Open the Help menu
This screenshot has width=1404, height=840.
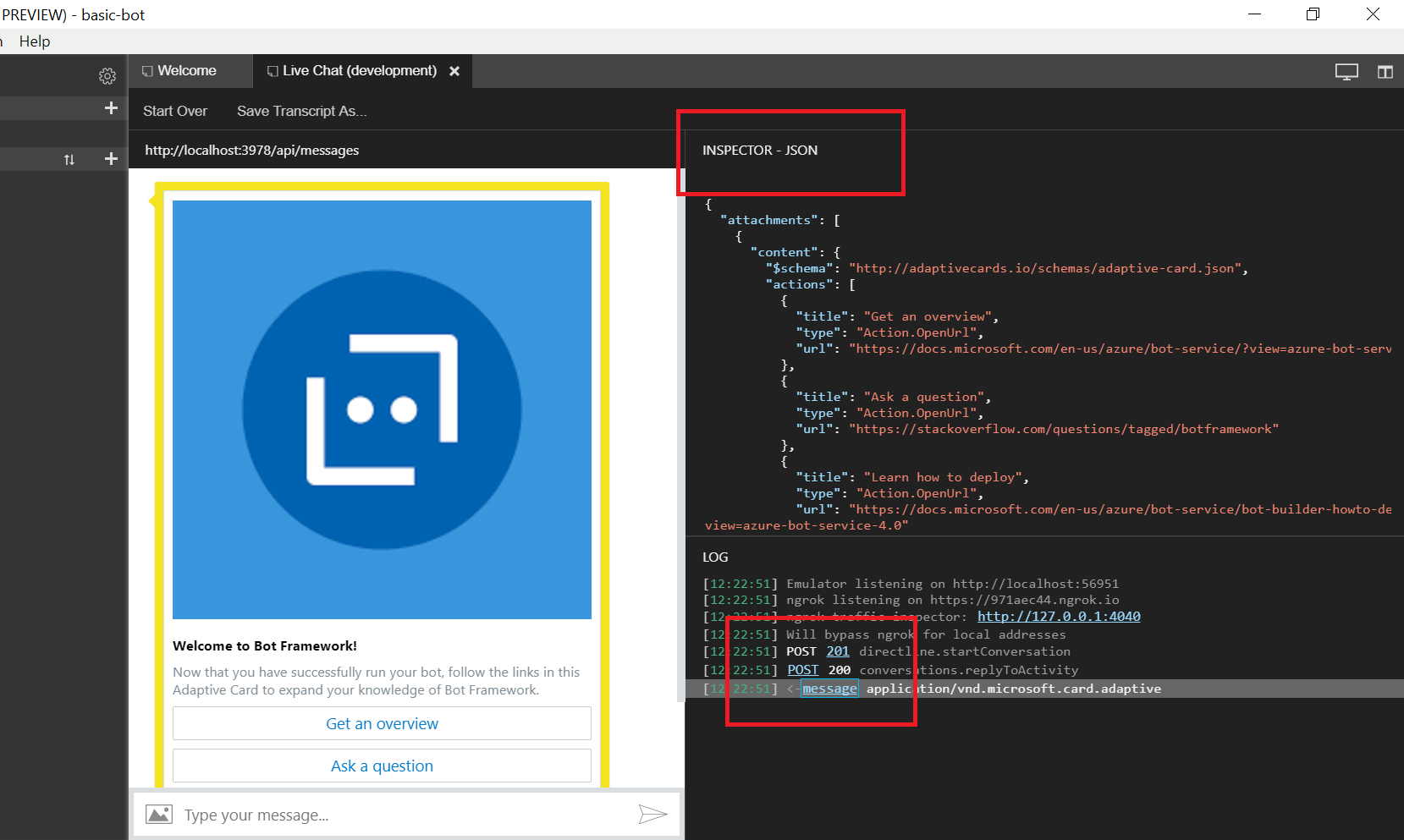35,41
